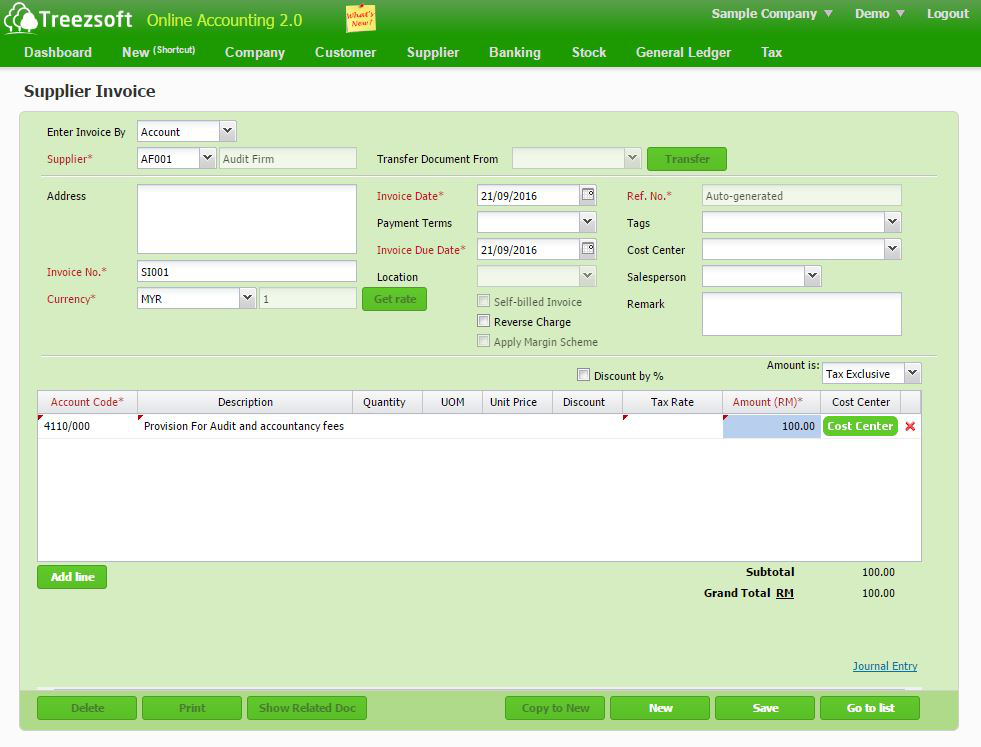Viewport: 981px width, 747px height.
Task: Click the Go to list button
Action: pyautogui.click(x=870, y=708)
